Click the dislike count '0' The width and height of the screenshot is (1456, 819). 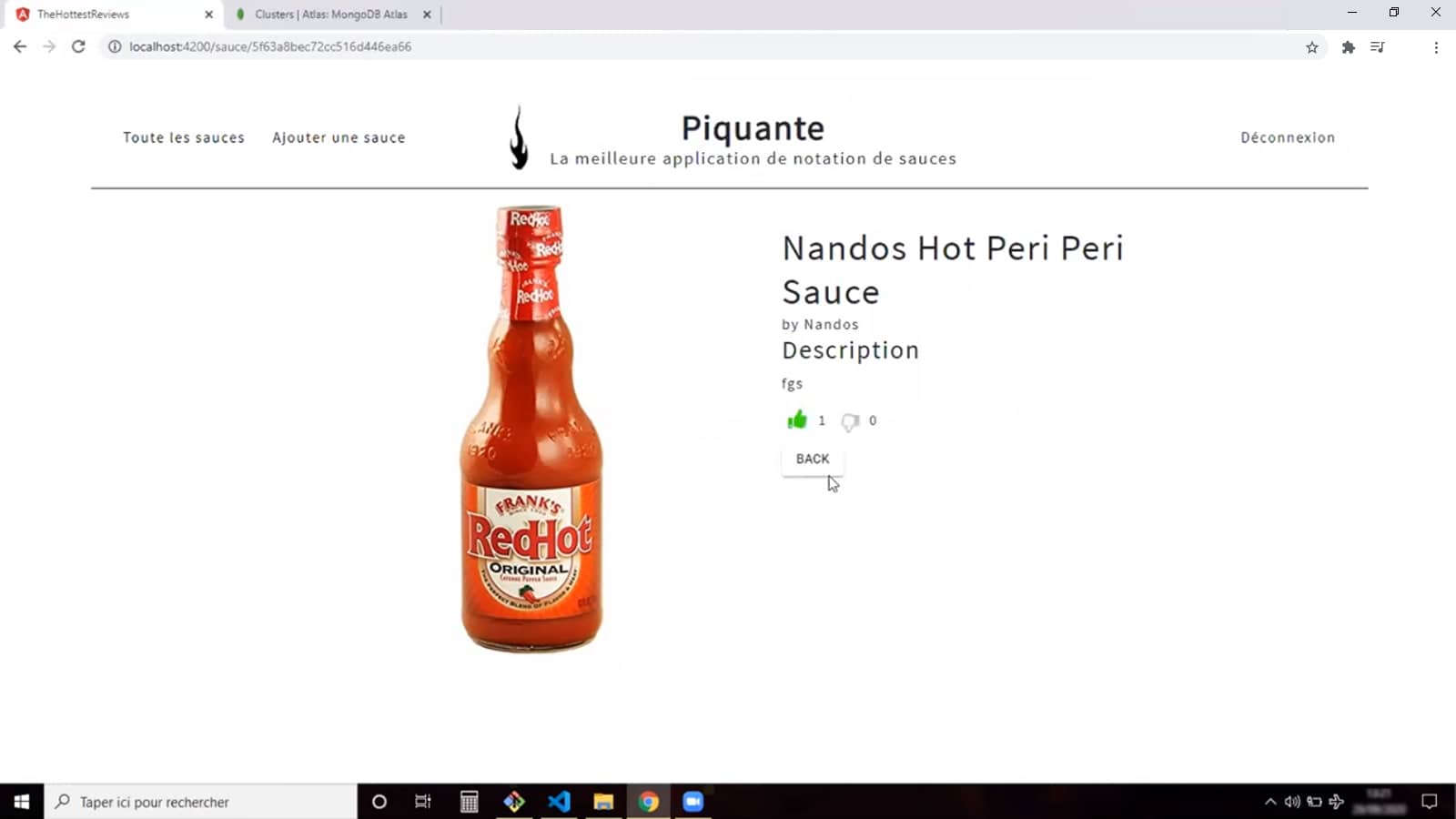(873, 420)
